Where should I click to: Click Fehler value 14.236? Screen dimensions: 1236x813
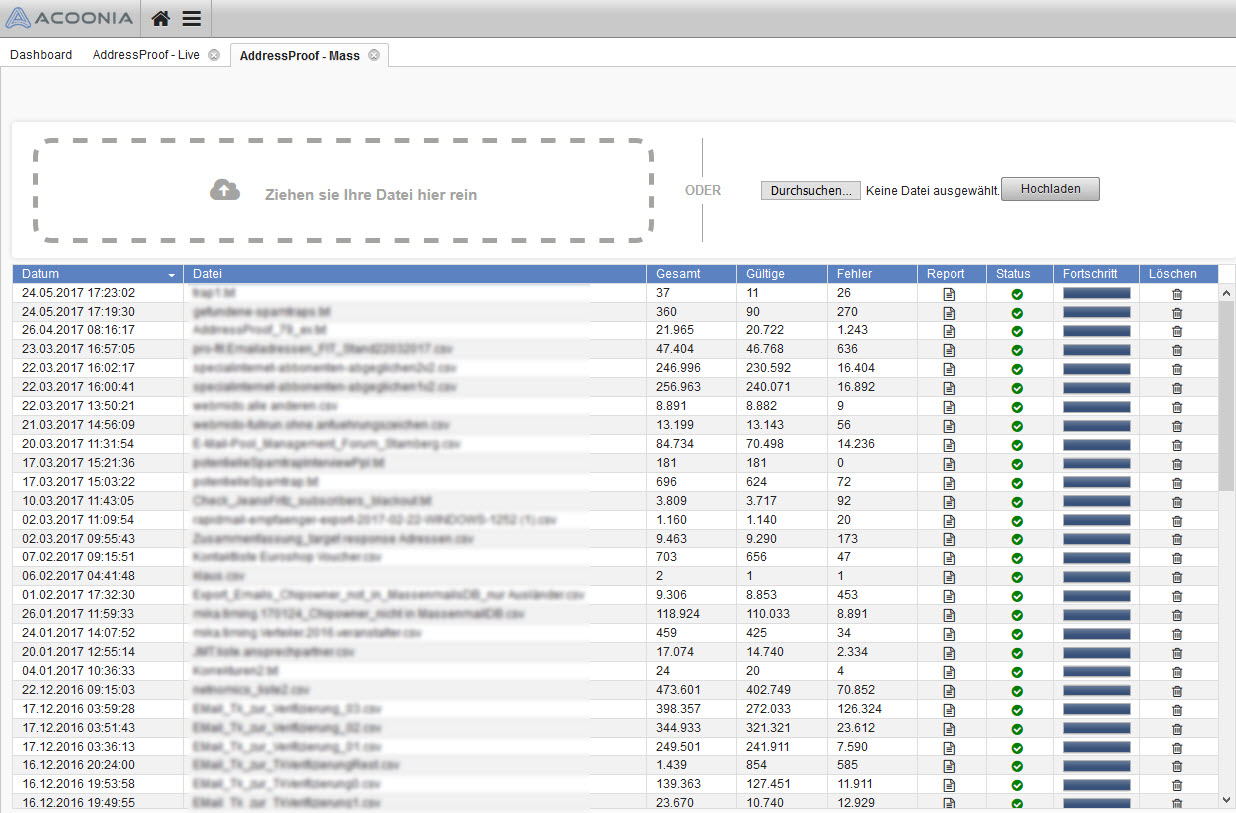pyautogui.click(x=857, y=444)
